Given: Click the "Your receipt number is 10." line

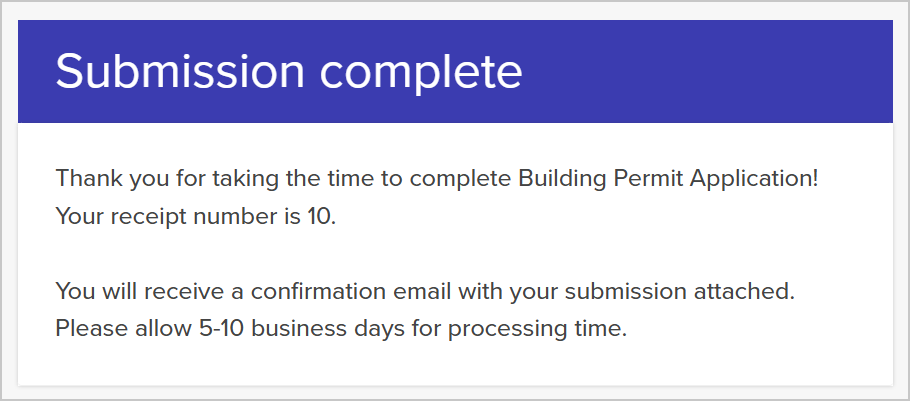Looking at the screenshot, I should 196,216.
